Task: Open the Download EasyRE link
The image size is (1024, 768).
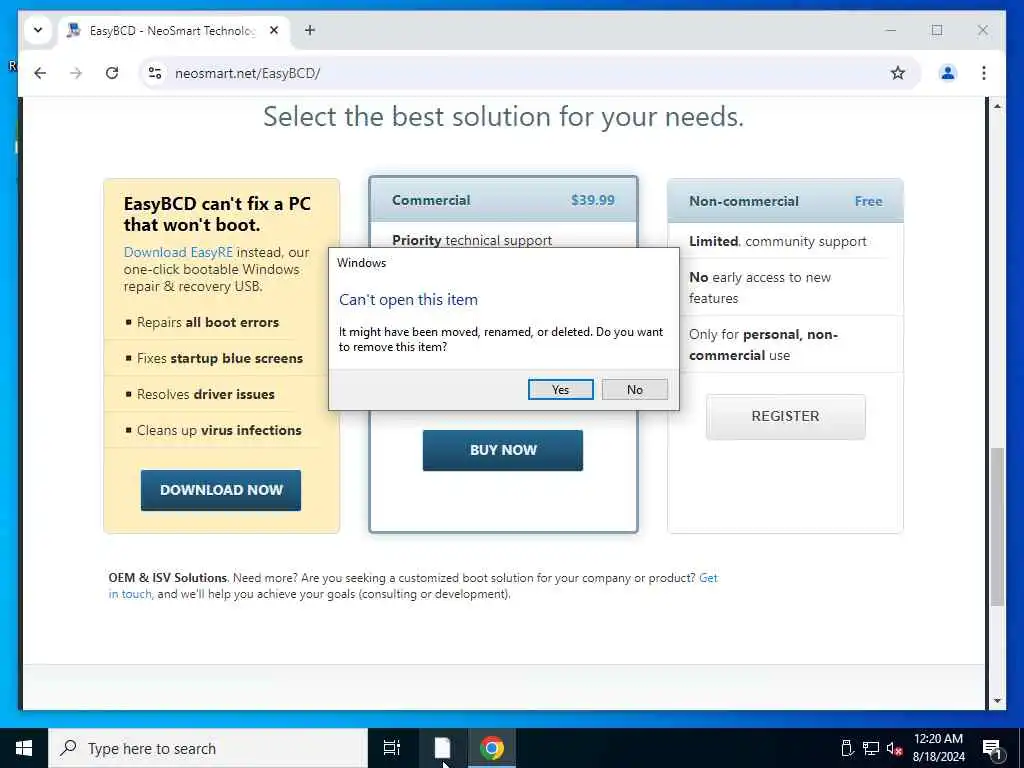Action: point(178,252)
